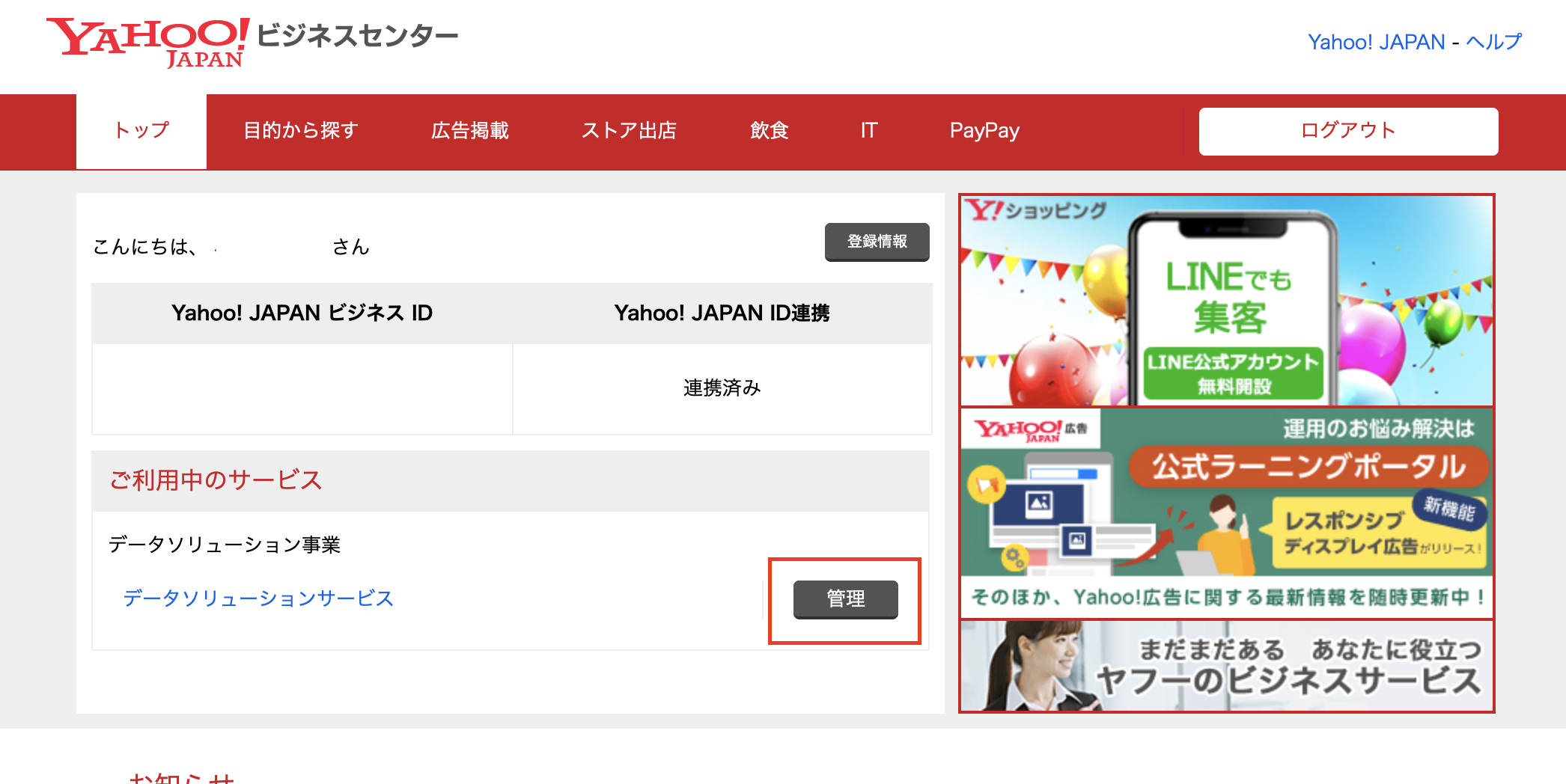Click the Yahoo! JAPAN logo
This screenshot has width=1566, height=784.
148,43
